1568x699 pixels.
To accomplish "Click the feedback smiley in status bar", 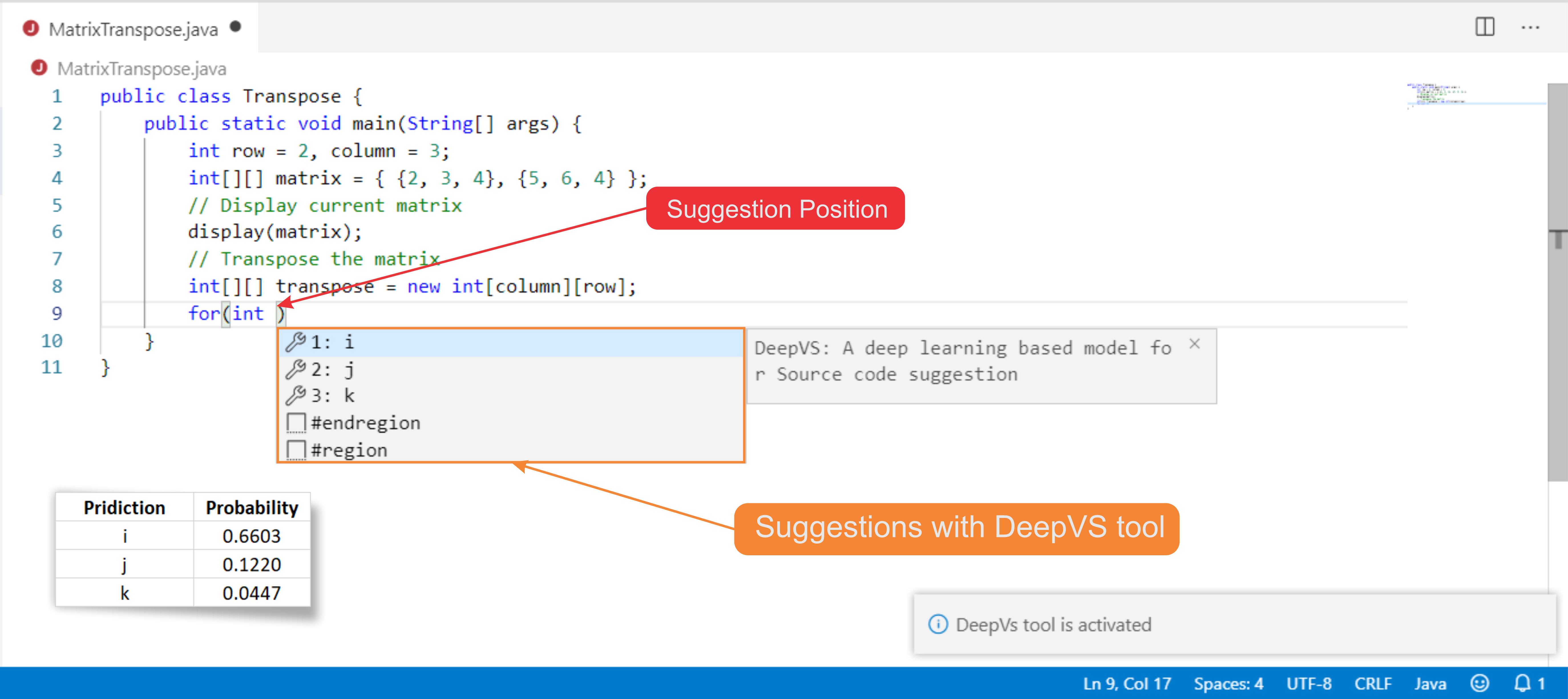I will click(x=1479, y=683).
